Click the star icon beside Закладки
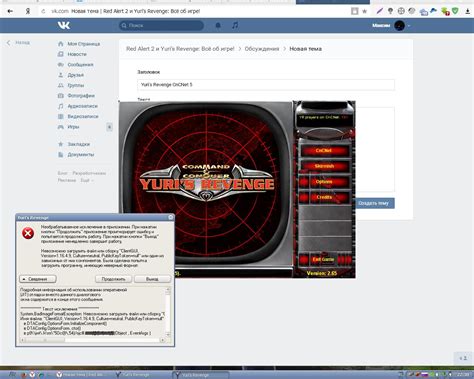474x379 pixels. click(x=61, y=144)
